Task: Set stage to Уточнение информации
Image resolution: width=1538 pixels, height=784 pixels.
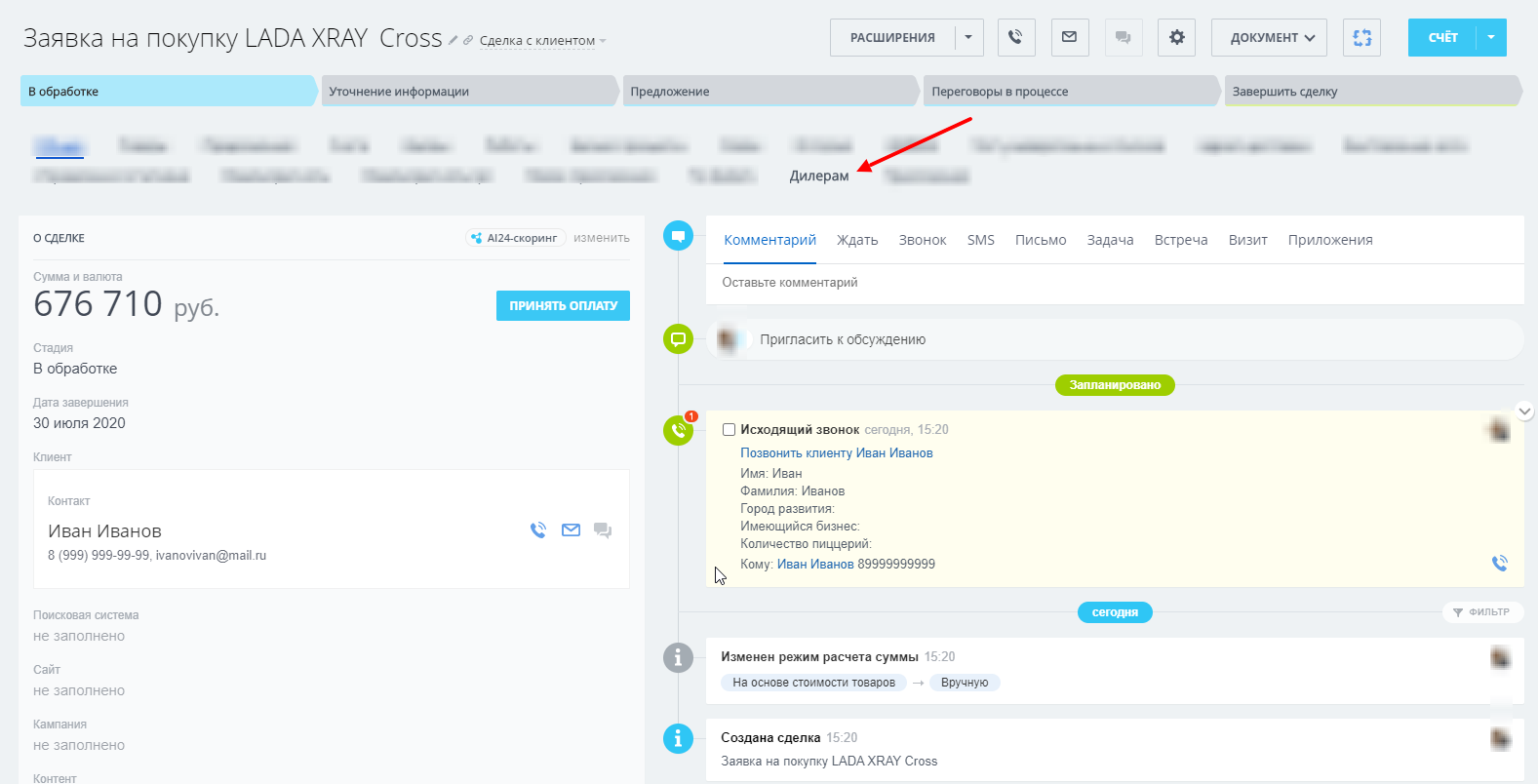Action: pyautogui.click(x=470, y=91)
